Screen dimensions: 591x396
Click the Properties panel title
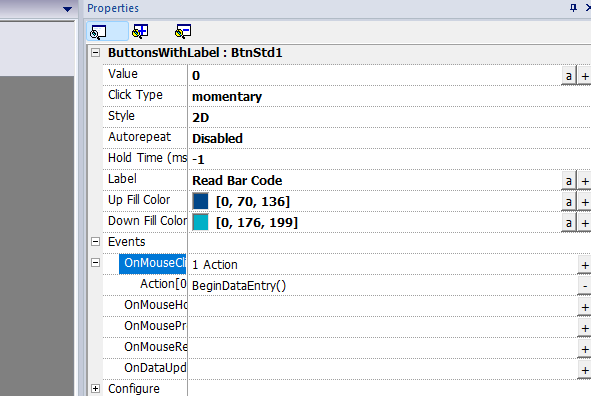(x=113, y=8)
